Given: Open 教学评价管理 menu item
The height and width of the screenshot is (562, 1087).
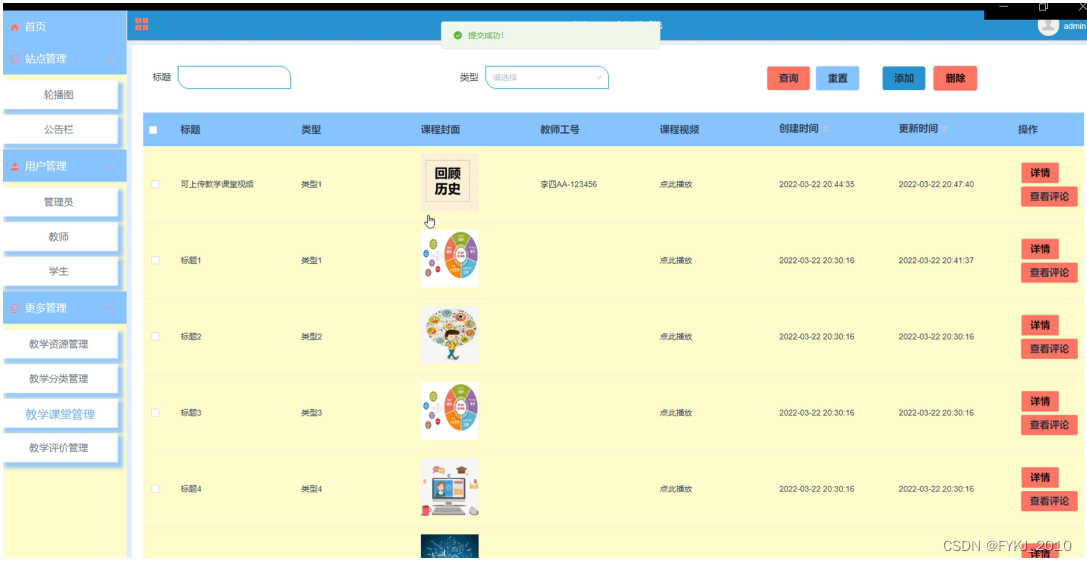Looking at the screenshot, I should [59, 448].
